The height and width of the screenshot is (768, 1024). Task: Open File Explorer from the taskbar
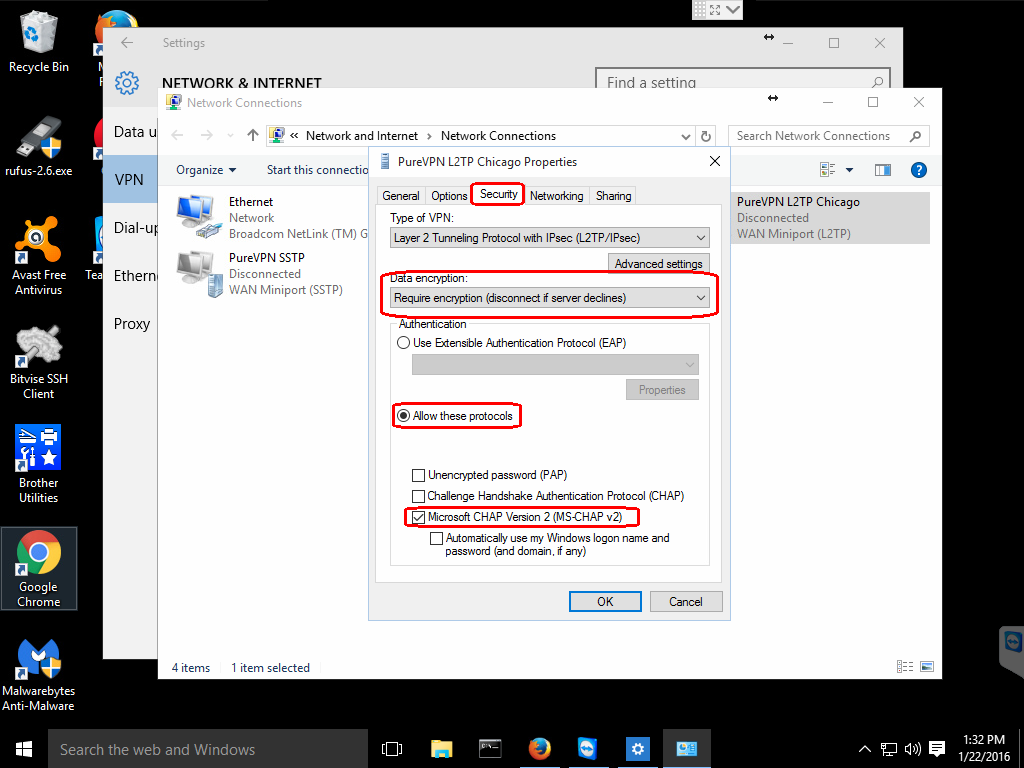(x=441, y=748)
